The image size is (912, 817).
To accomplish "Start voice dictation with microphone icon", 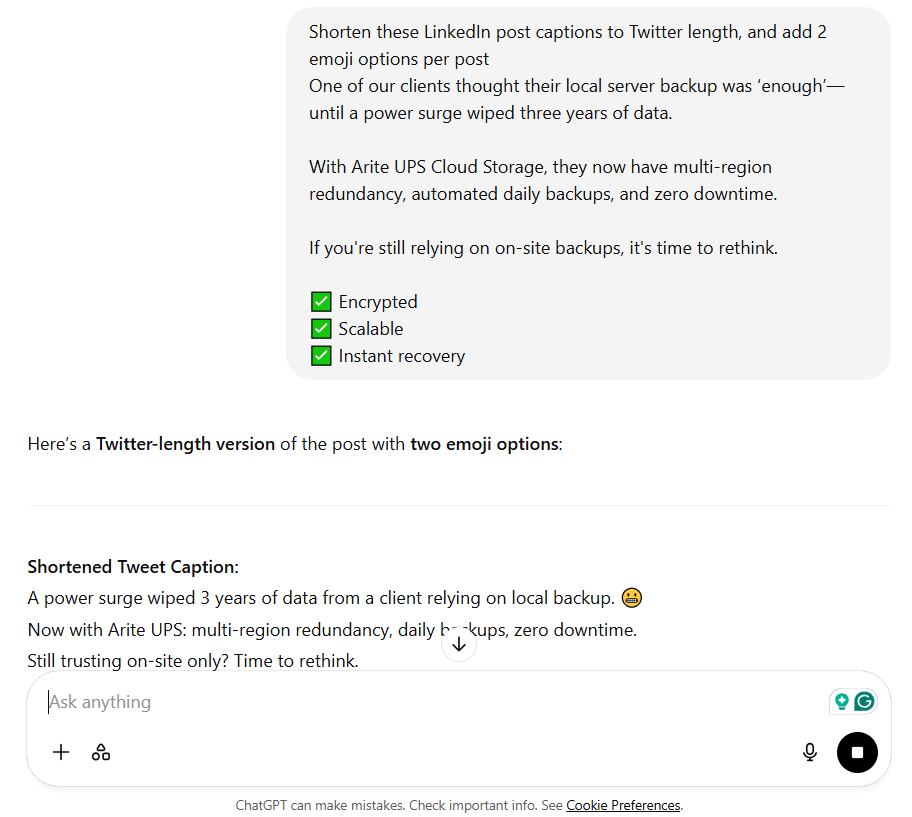I will (x=810, y=752).
